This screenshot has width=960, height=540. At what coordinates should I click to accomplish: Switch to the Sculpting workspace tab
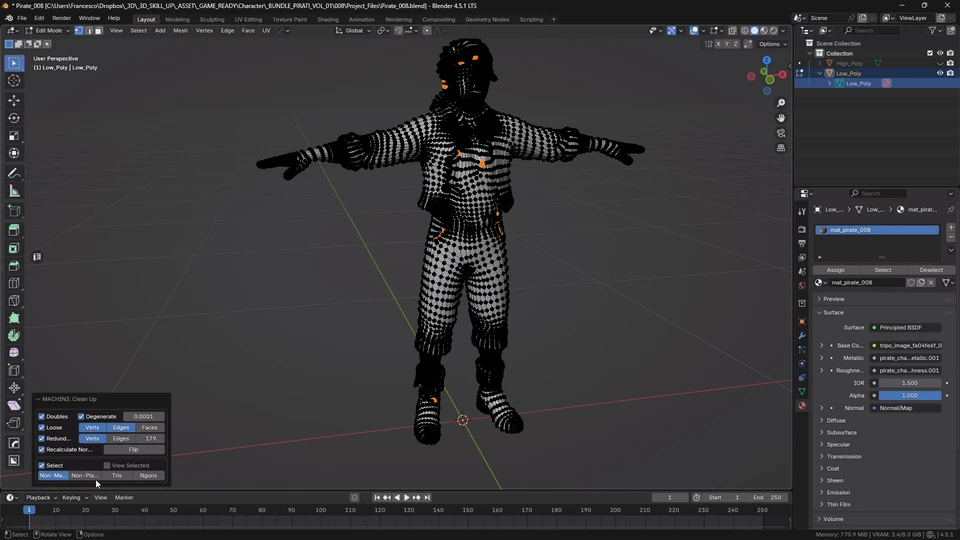(x=212, y=19)
